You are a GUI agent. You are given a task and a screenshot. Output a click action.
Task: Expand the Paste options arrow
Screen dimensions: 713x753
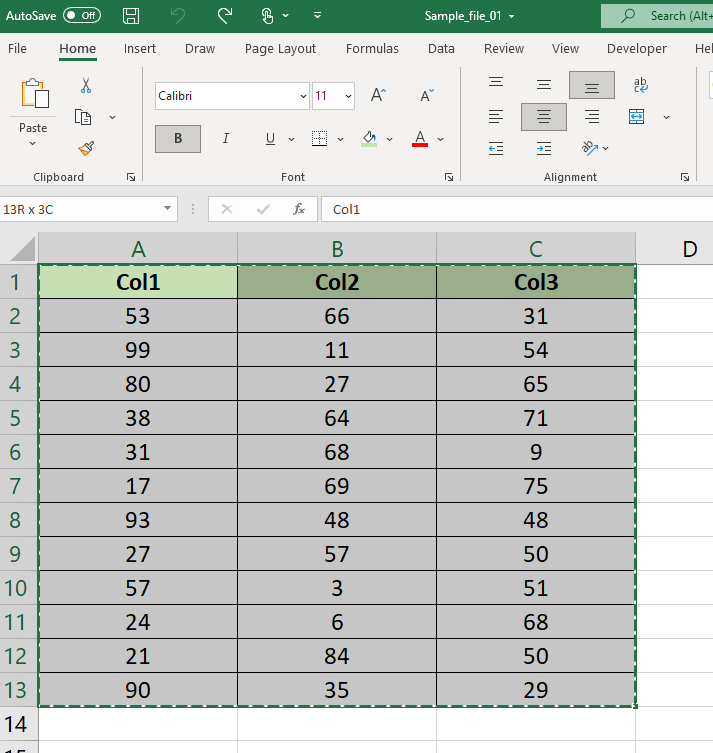pos(33,143)
